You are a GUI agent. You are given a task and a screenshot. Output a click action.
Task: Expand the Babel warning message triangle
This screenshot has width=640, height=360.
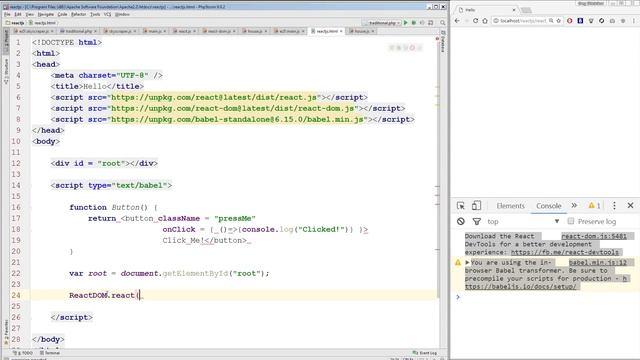tap(467, 262)
